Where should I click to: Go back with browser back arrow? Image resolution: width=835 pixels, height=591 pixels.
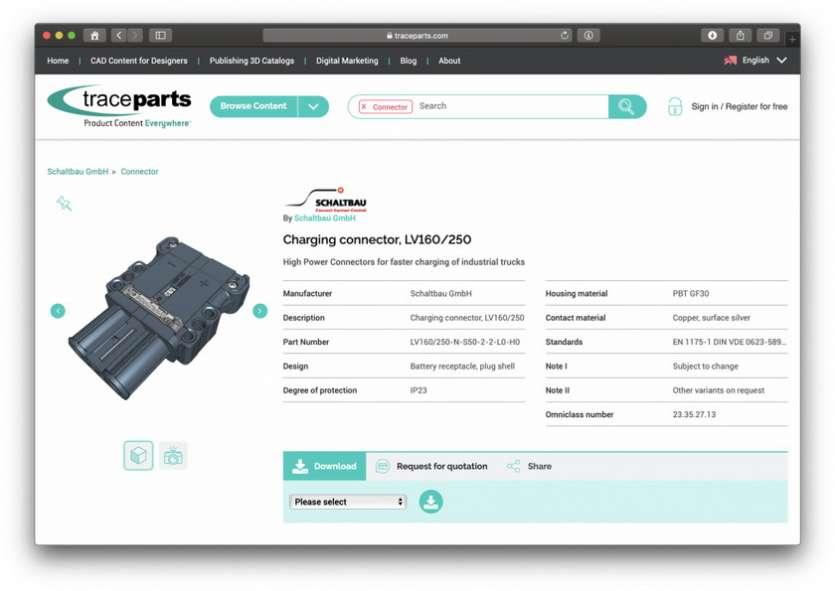[119, 36]
